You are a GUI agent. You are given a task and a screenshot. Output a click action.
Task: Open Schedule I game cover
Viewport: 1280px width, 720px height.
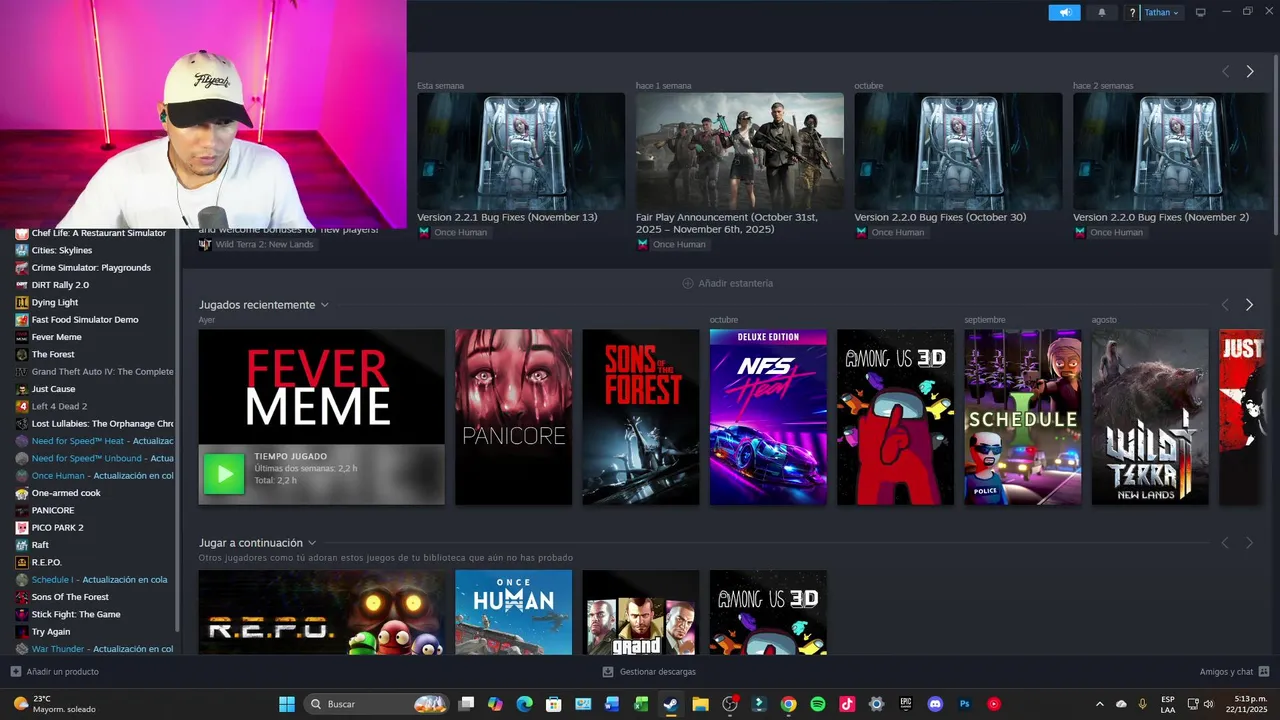tap(1022, 417)
